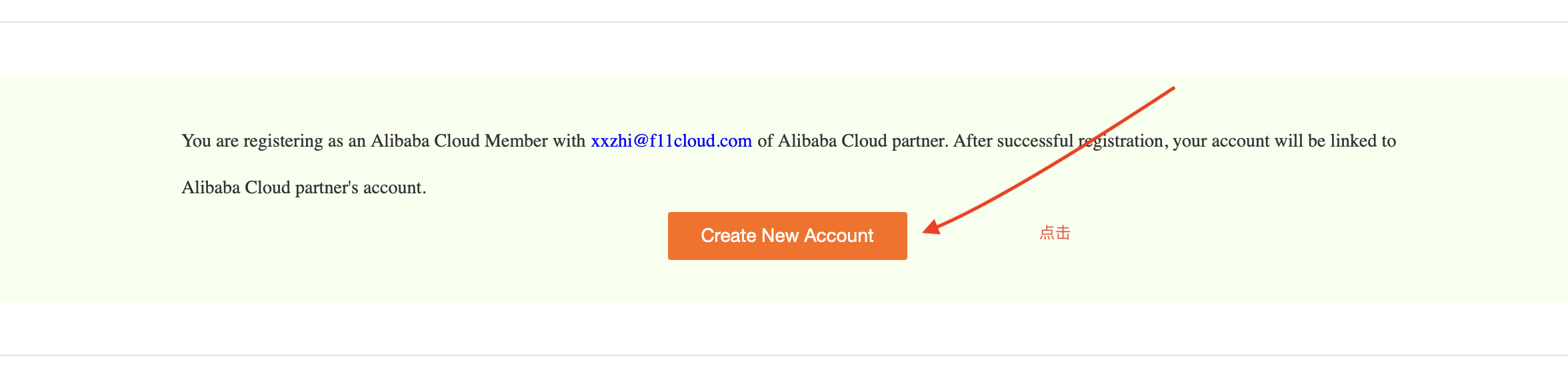Image resolution: width=1568 pixels, height=388 pixels.
Task: Click the top horizontal divider line
Action: click(x=784, y=22)
